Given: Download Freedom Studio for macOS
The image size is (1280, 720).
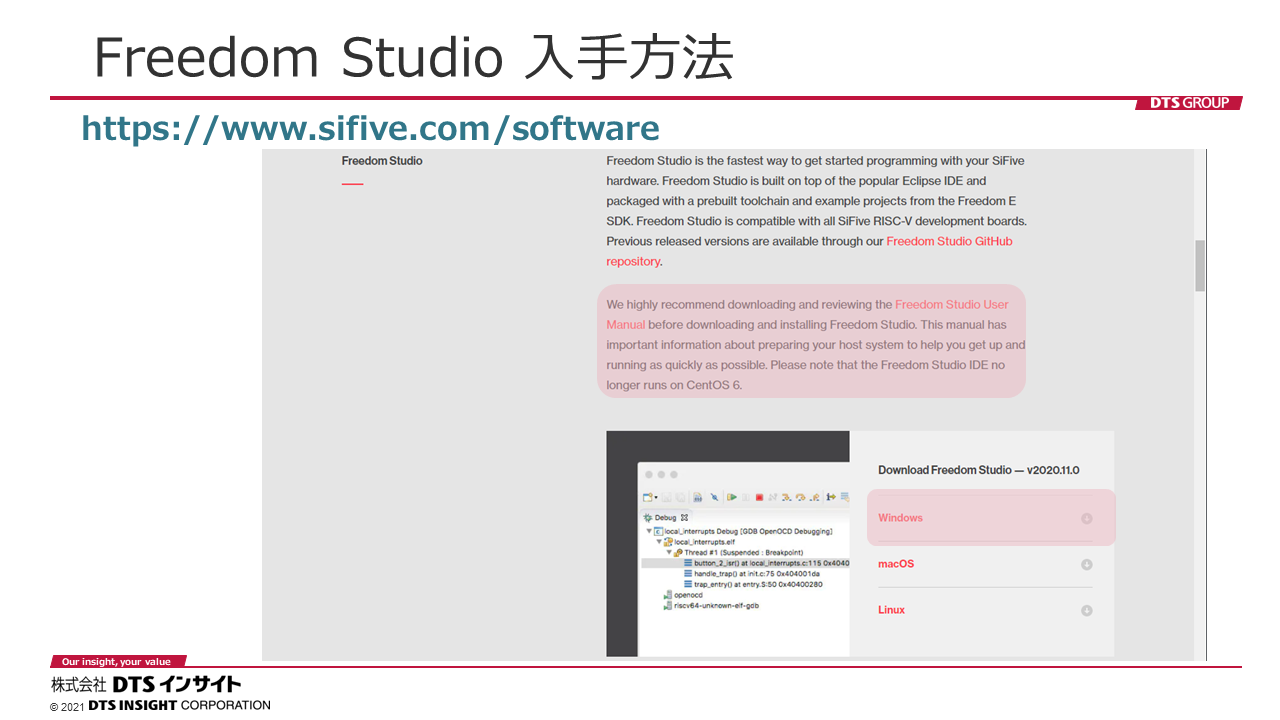Looking at the screenshot, I should (985, 564).
